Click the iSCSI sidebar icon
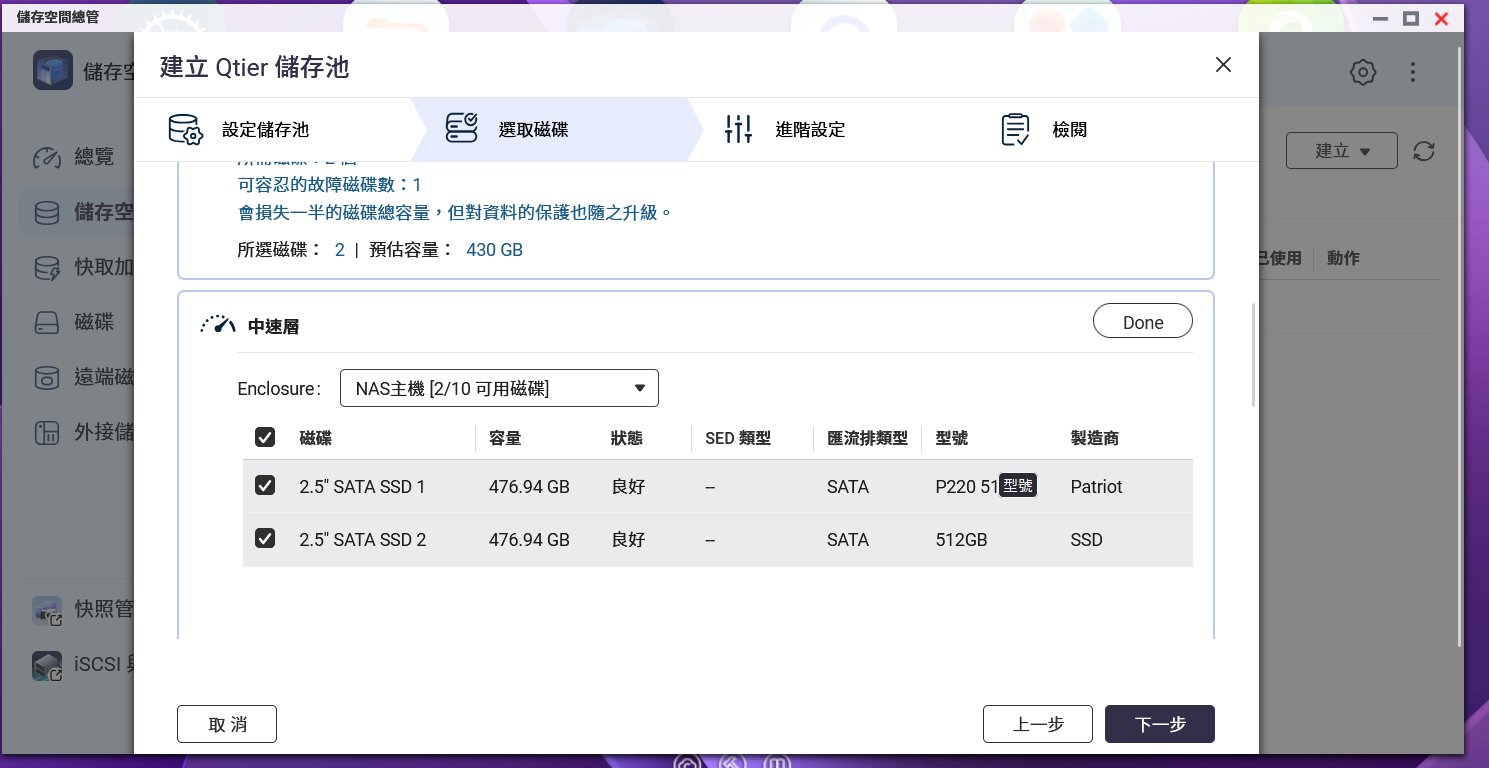This screenshot has height=768, width=1489. click(47, 664)
